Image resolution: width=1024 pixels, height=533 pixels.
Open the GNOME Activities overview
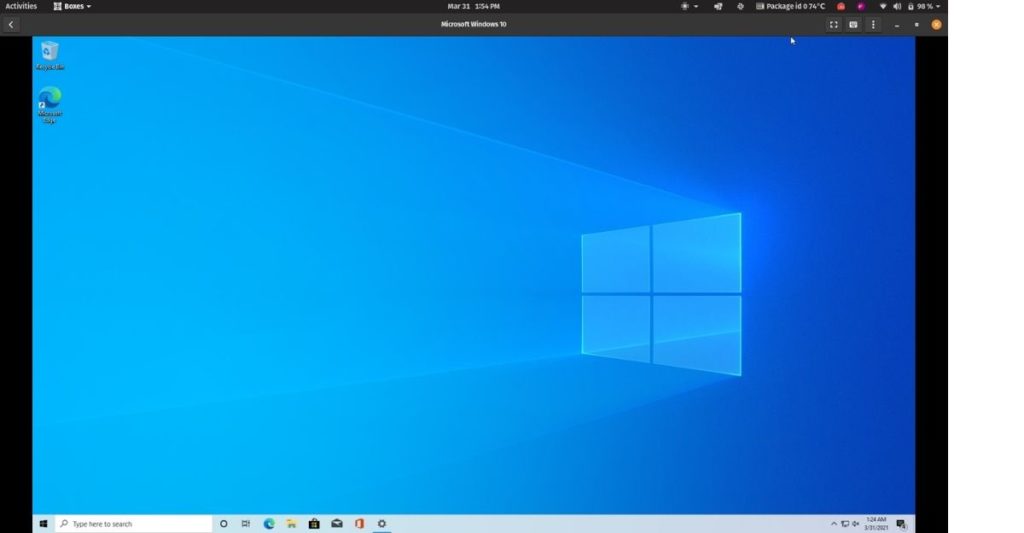21,6
